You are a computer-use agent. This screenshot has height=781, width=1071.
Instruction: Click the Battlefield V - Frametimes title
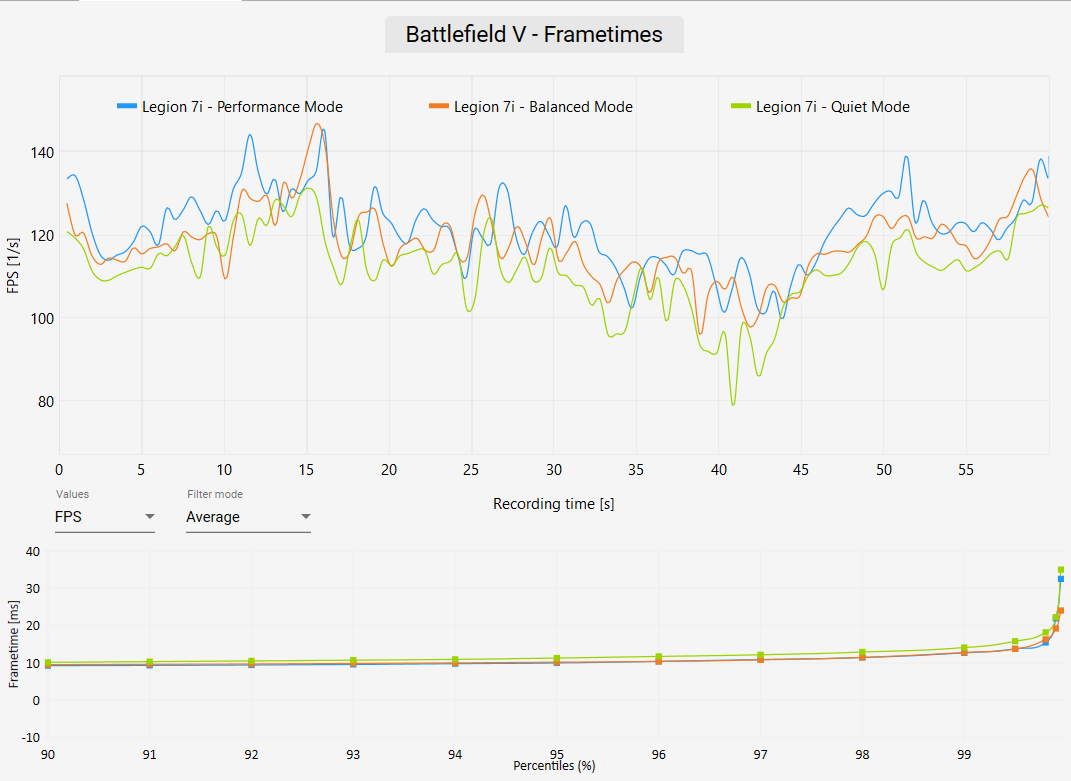[534, 34]
